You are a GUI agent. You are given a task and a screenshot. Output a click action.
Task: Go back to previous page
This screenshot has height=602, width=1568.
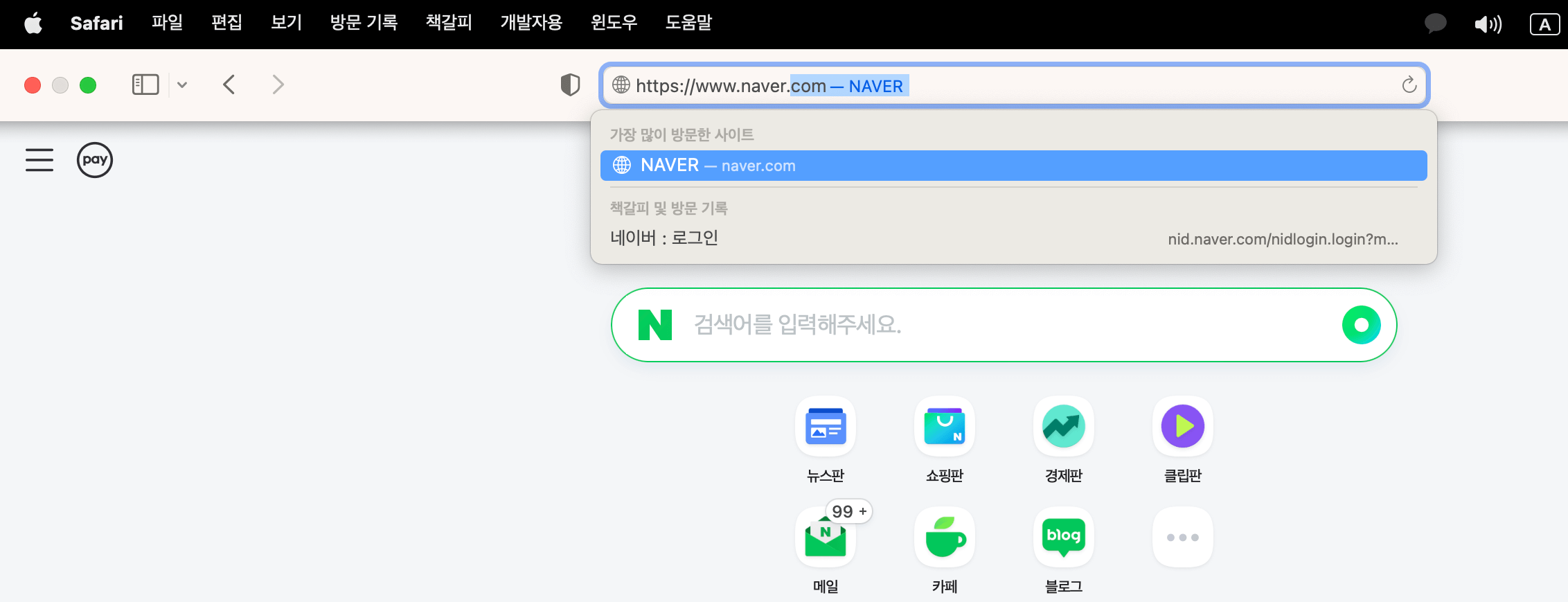tap(229, 85)
